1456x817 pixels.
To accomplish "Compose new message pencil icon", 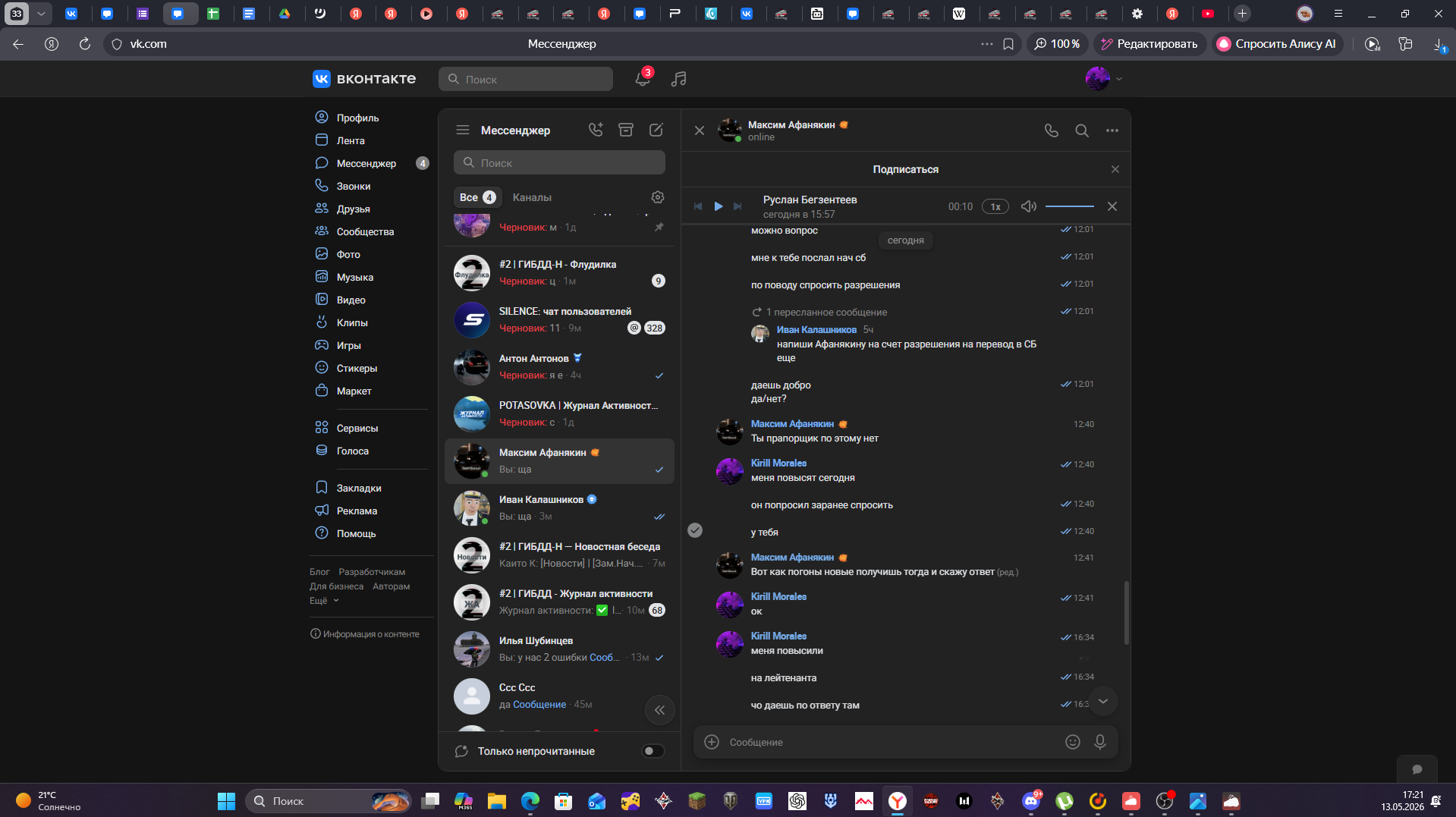I will [656, 130].
